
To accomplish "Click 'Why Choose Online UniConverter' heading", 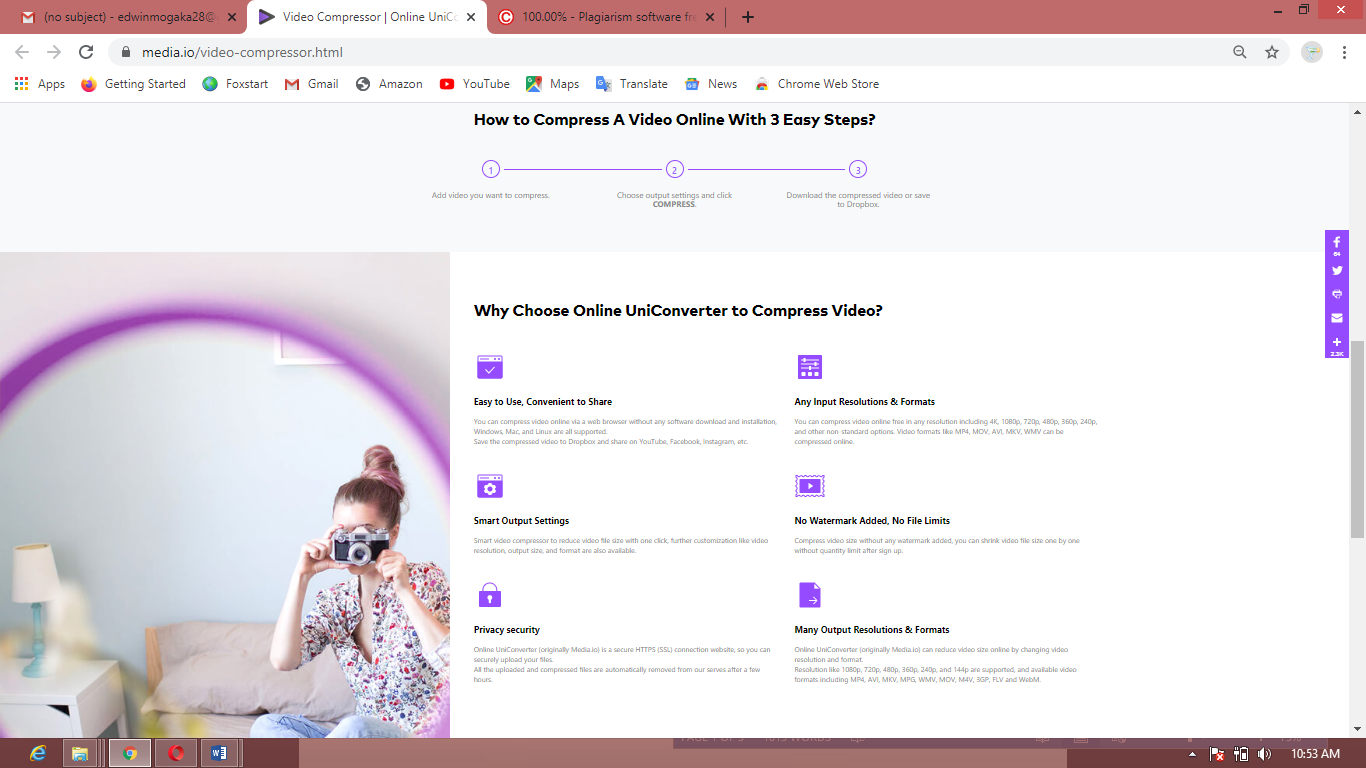I will pyautogui.click(x=678, y=311).
